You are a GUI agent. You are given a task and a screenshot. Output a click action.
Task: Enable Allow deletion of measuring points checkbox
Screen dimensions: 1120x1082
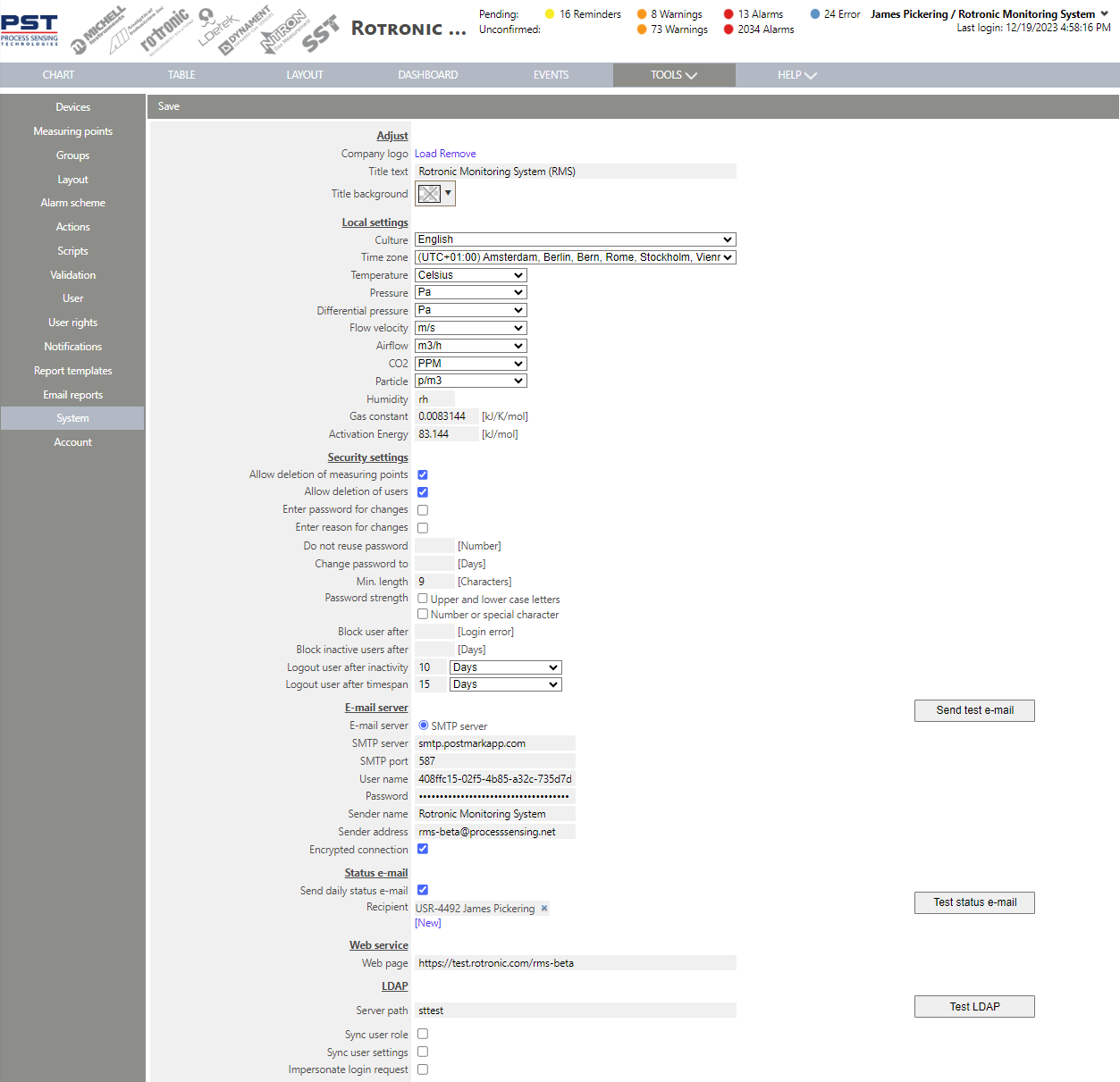coord(423,474)
